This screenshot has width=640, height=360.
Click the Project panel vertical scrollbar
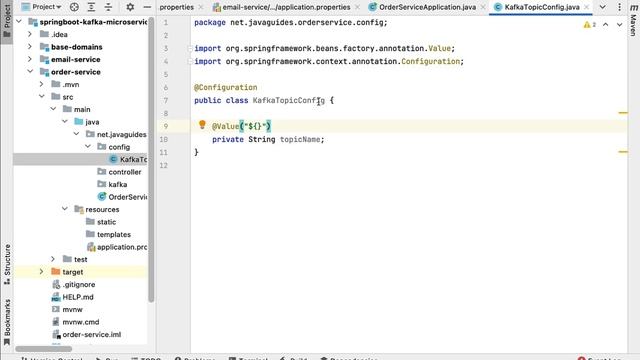(151, 159)
